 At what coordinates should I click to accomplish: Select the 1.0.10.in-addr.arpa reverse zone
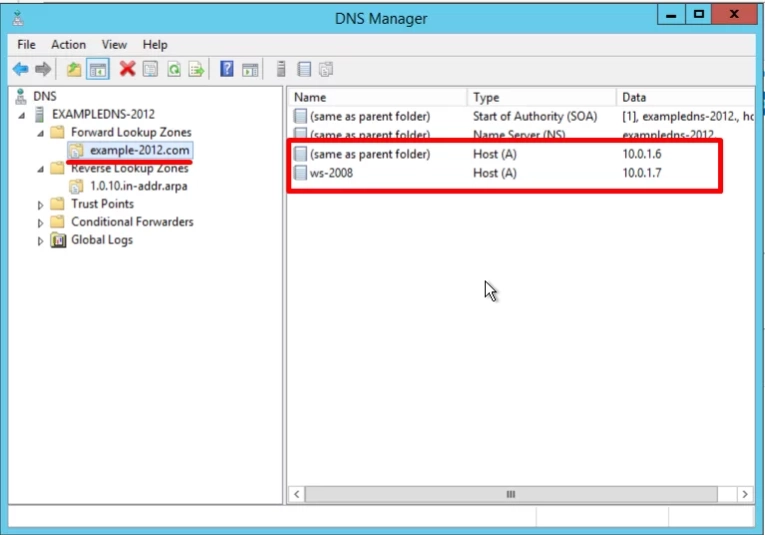click(x=138, y=186)
